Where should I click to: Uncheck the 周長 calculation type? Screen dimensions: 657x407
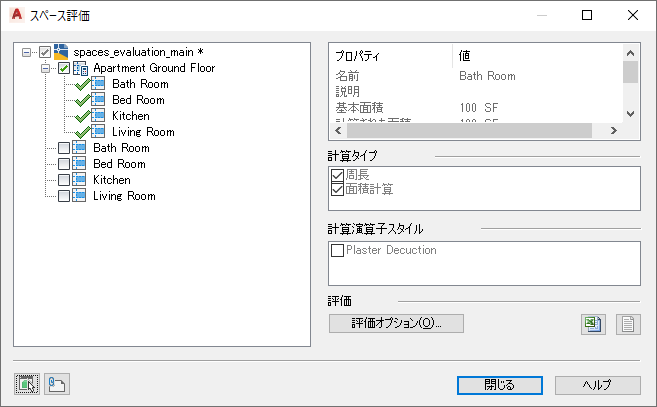(x=336, y=175)
